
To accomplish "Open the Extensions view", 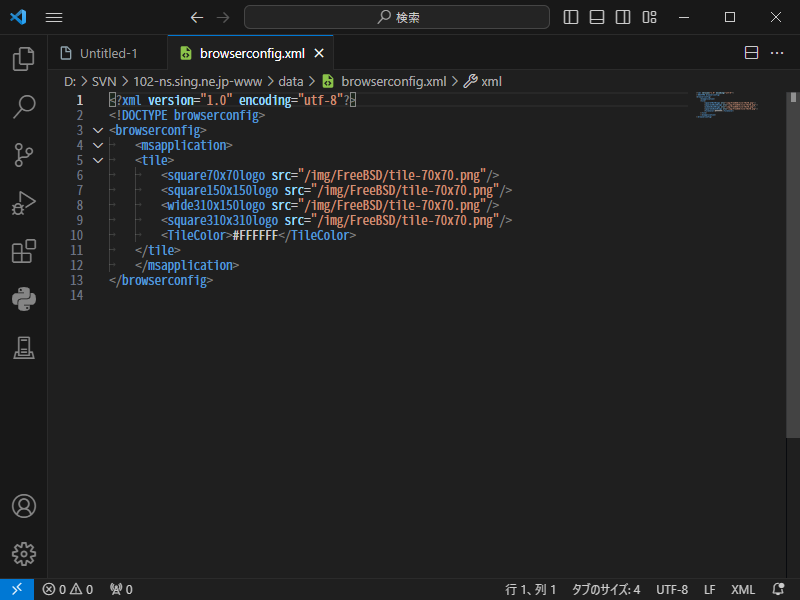I will (x=23, y=251).
